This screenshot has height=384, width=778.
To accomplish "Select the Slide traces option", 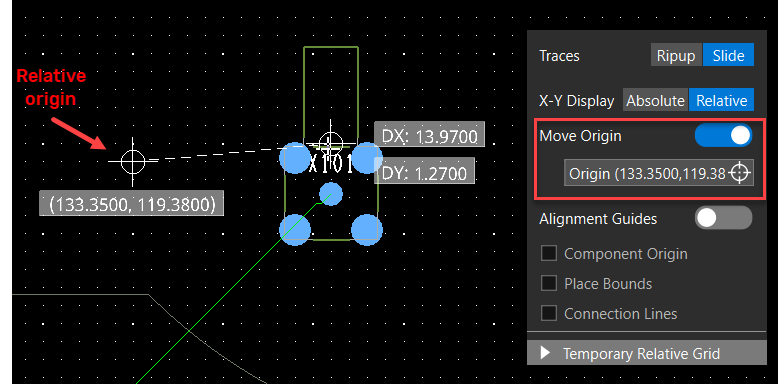I will click(x=728, y=56).
